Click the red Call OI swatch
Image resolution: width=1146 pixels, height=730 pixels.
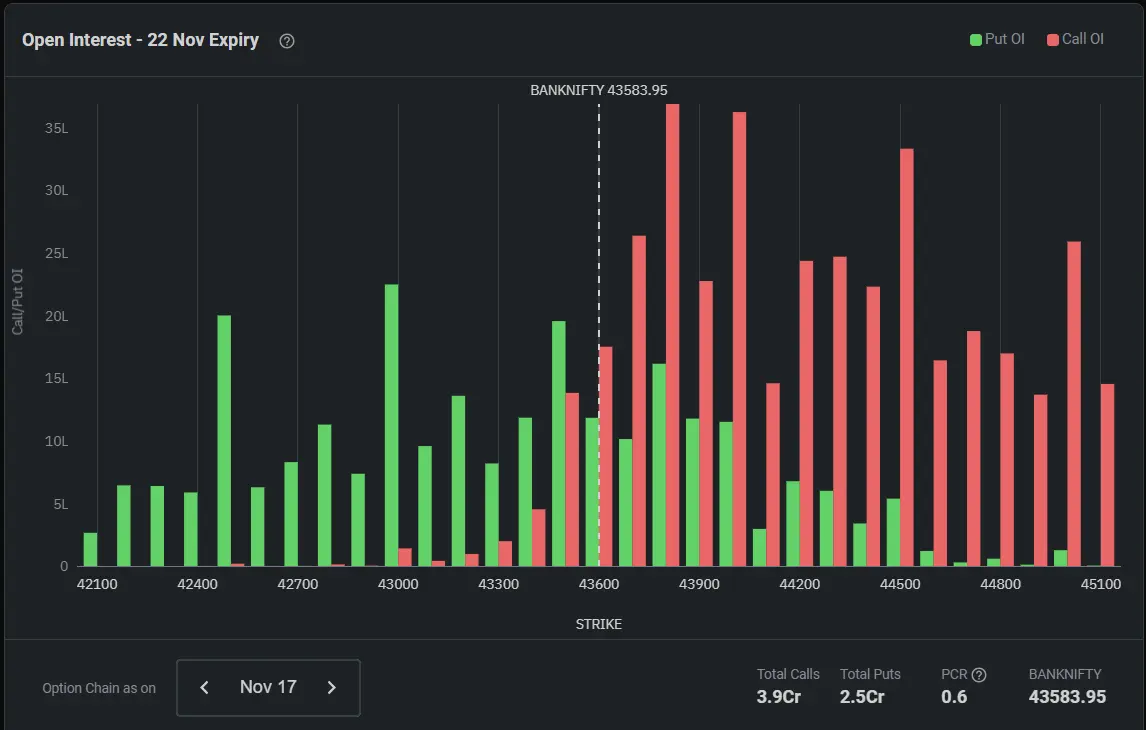pyautogui.click(x=1052, y=39)
